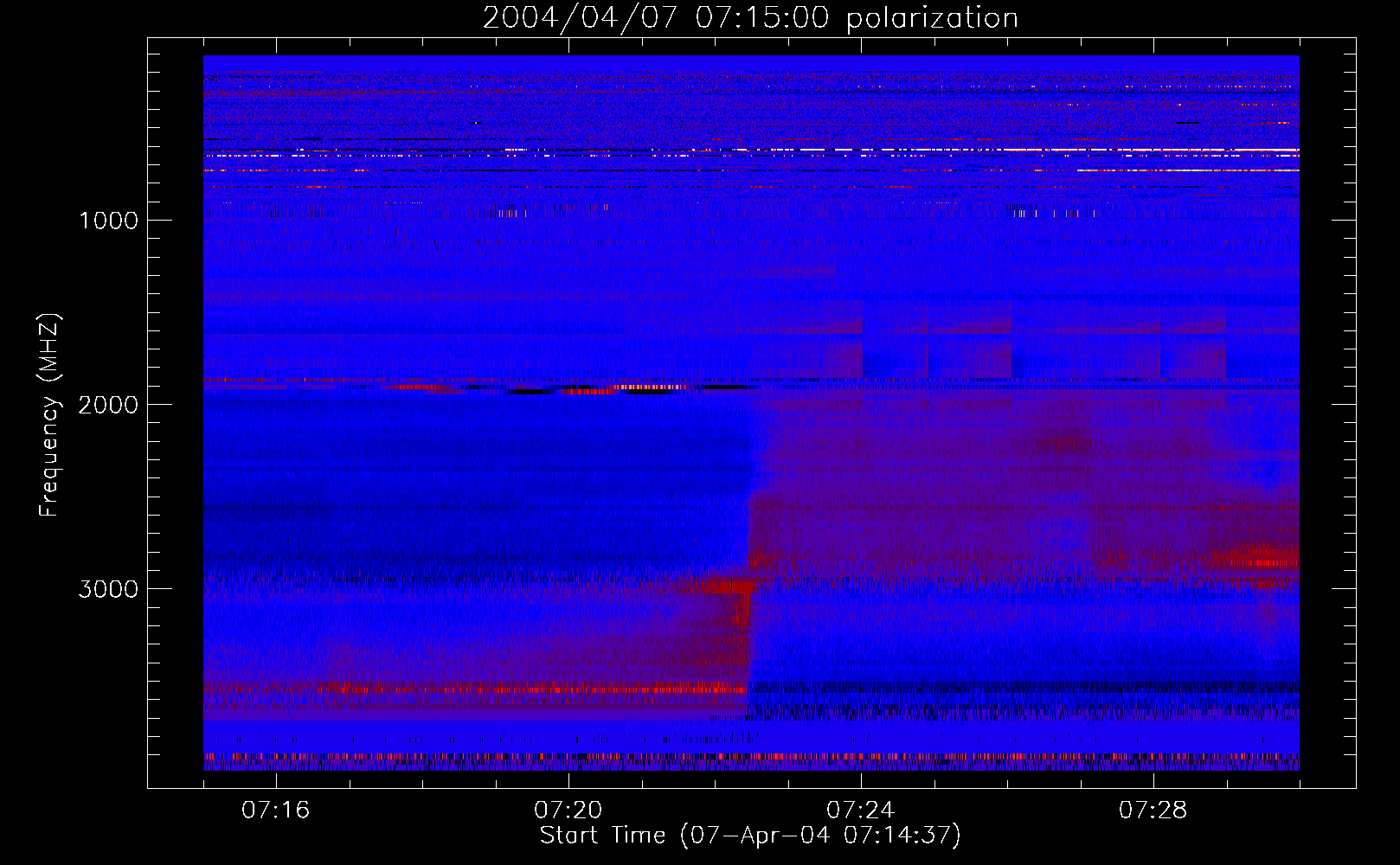This screenshot has width=1400, height=865.
Task: Click the "Start Time (07-Apr-04 07:14:37)" label
Action: tap(750, 835)
